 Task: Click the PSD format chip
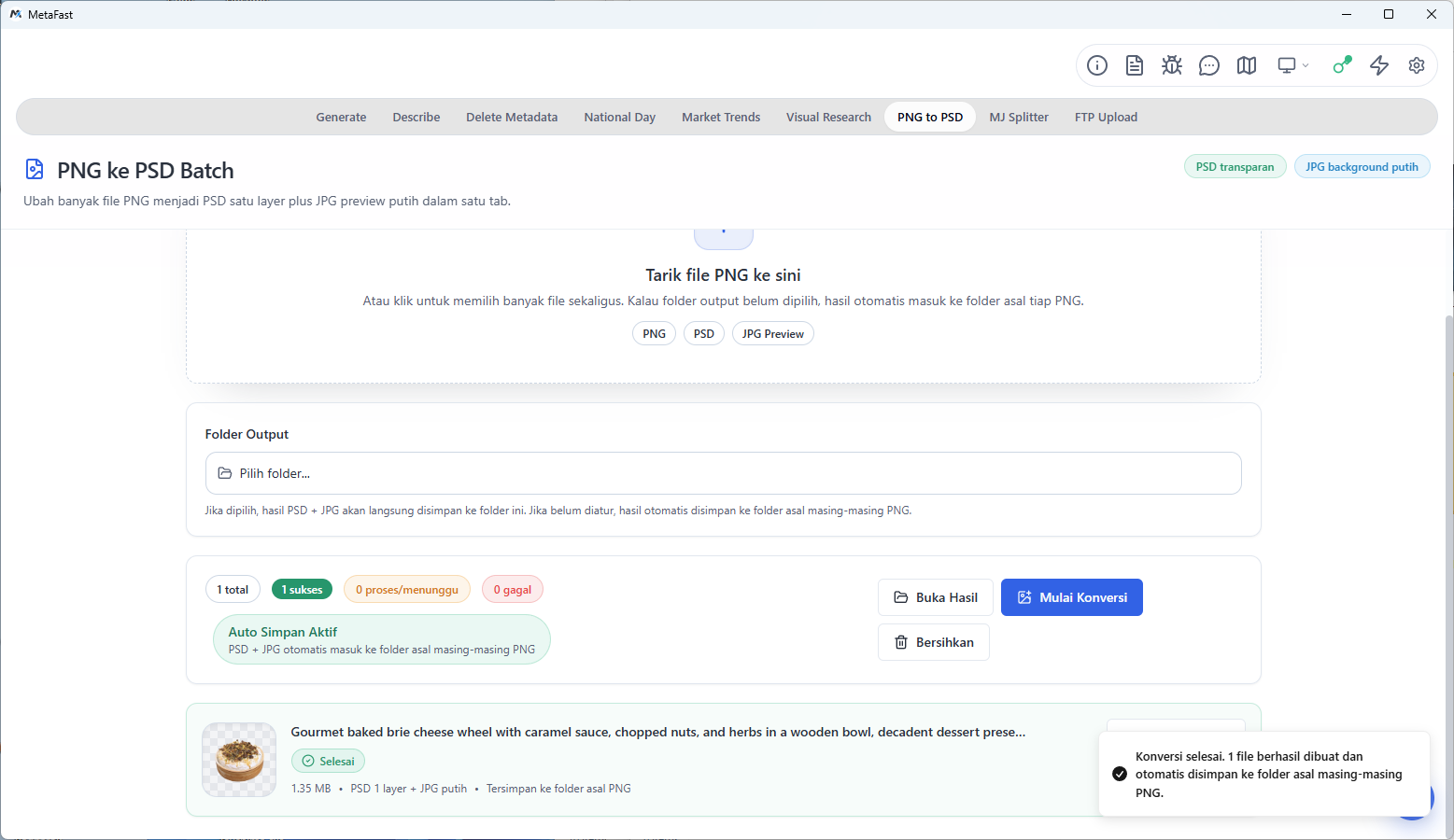(704, 333)
